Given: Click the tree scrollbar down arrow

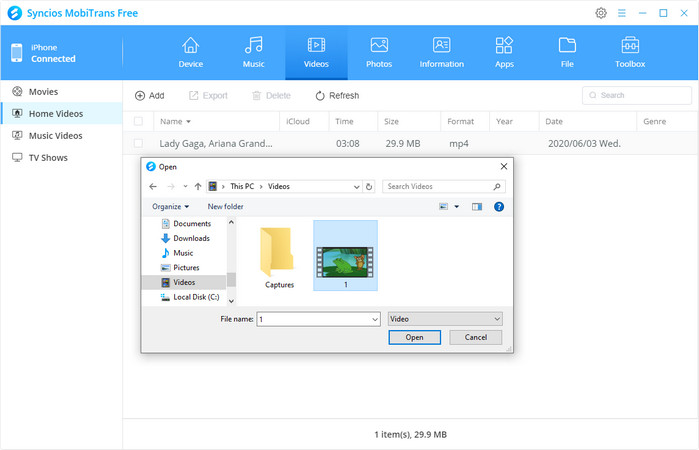Looking at the screenshot, I should click(231, 301).
